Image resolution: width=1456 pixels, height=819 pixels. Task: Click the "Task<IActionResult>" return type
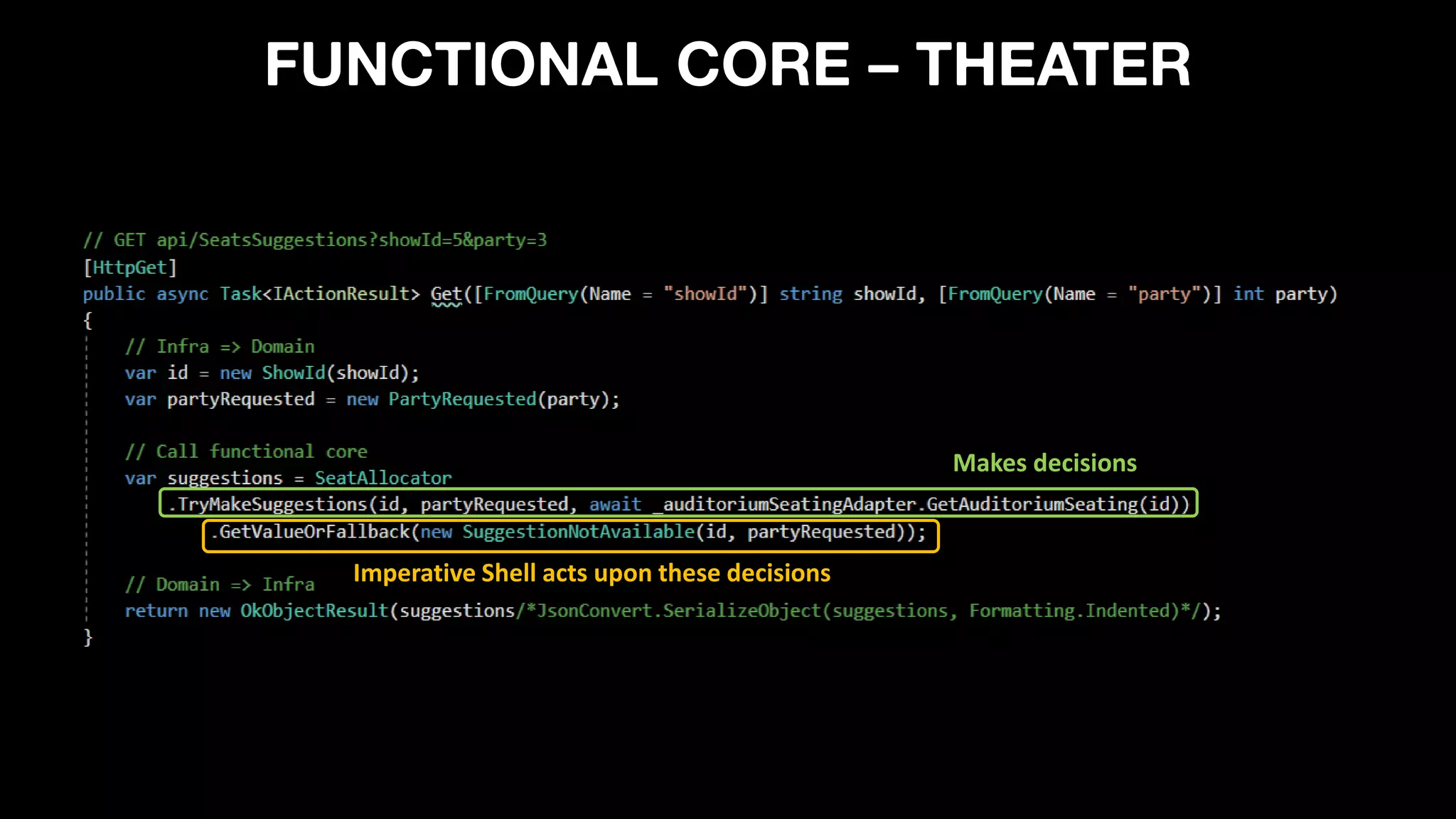pyautogui.click(x=320, y=294)
